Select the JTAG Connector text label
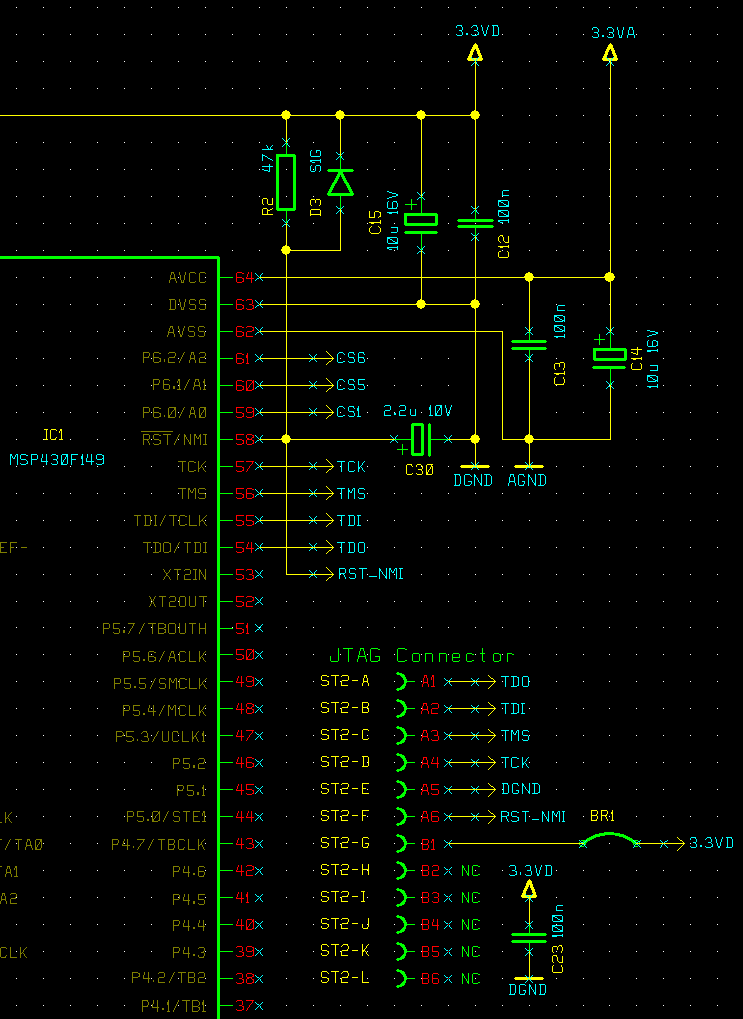The width and height of the screenshot is (743, 1019). (x=422, y=656)
